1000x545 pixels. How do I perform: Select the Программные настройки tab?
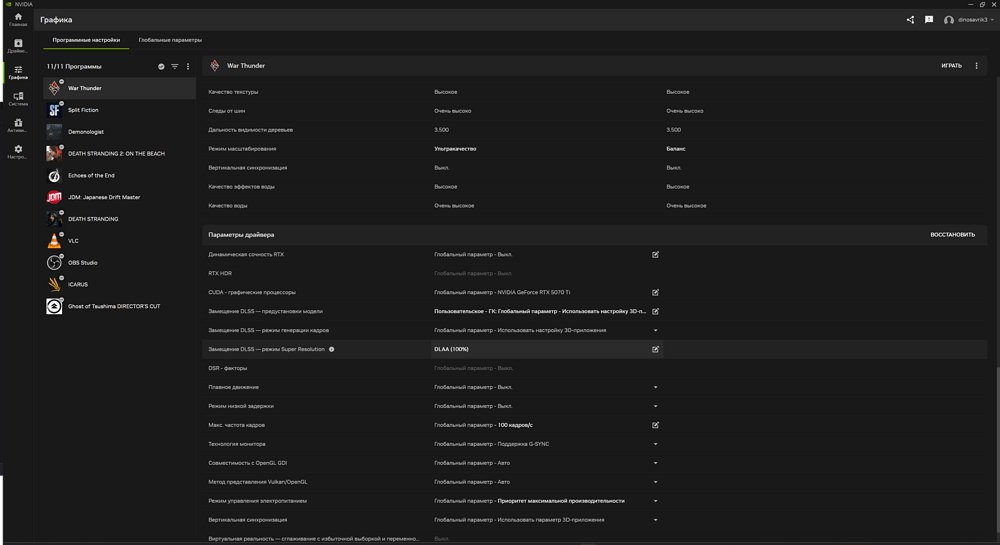coord(86,40)
